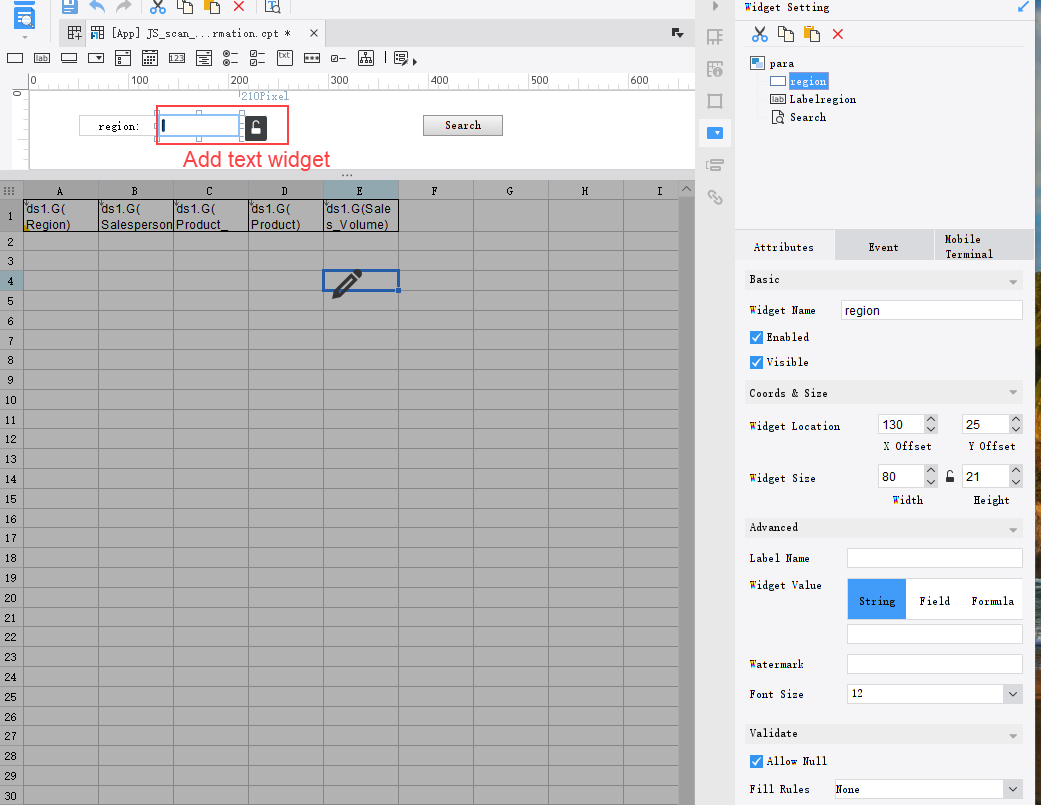The image size is (1041, 805).
Task: Switch to the Mobile Terminal tab
Action: tap(968, 246)
